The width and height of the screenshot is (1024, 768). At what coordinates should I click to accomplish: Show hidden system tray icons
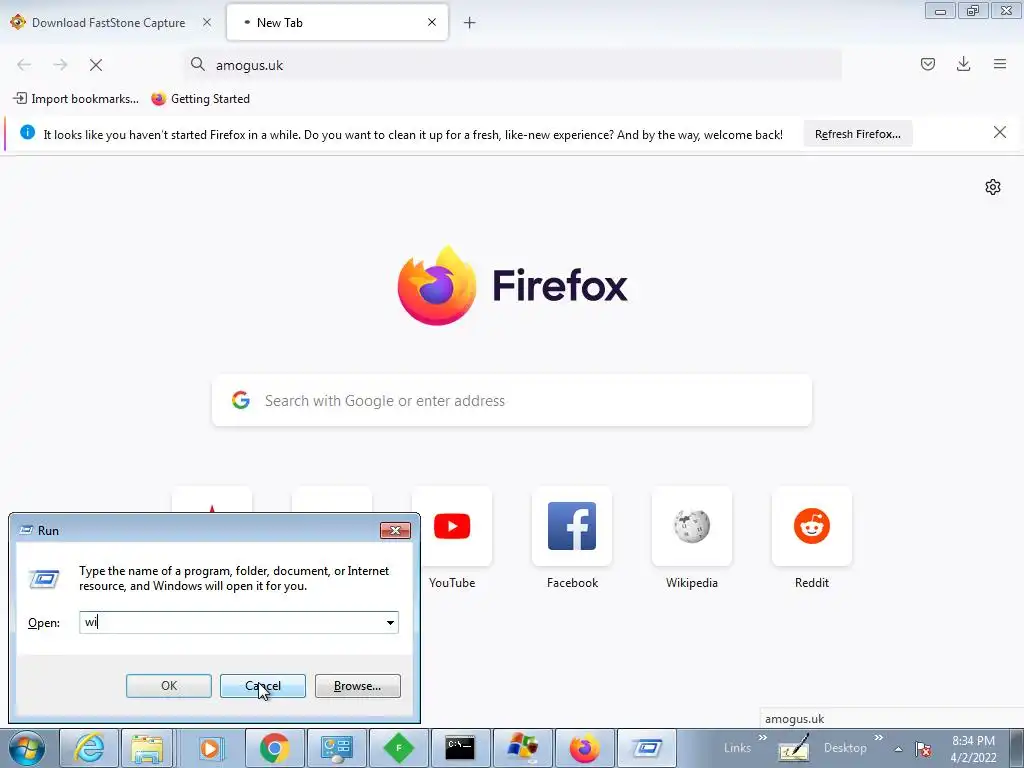(x=899, y=749)
